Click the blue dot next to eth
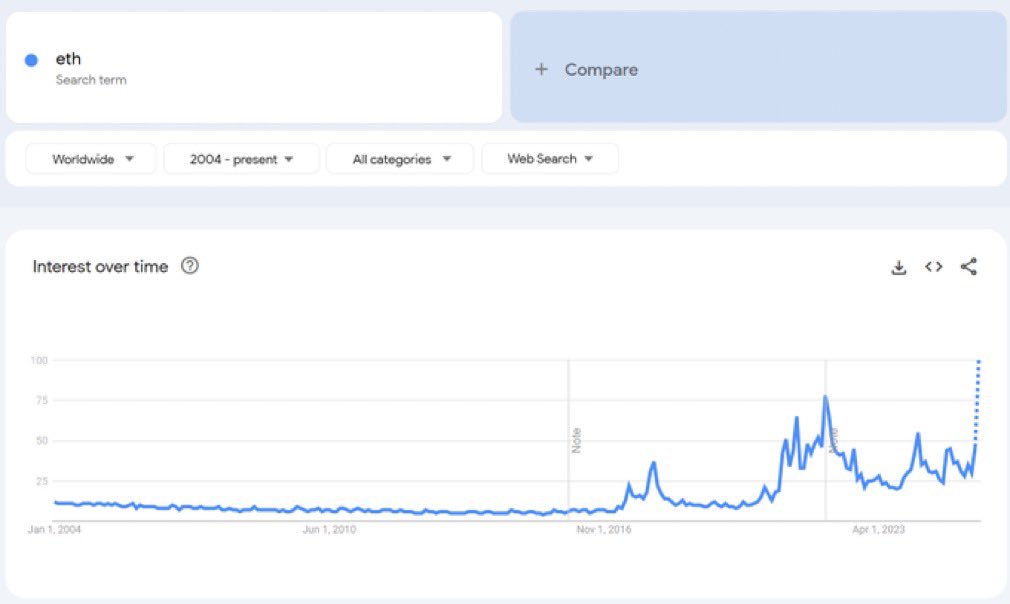Image resolution: width=1010 pixels, height=604 pixels. click(x=31, y=60)
